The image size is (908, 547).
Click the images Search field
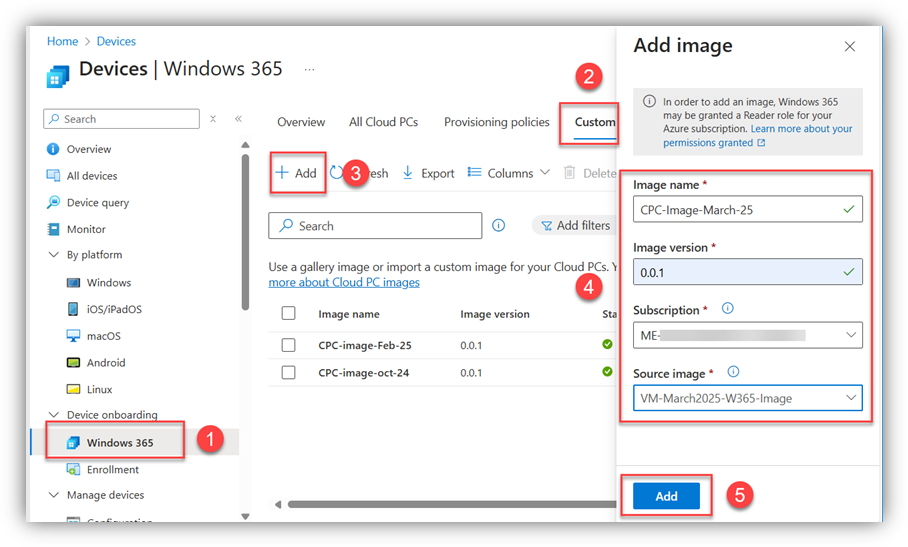click(375, 225)
